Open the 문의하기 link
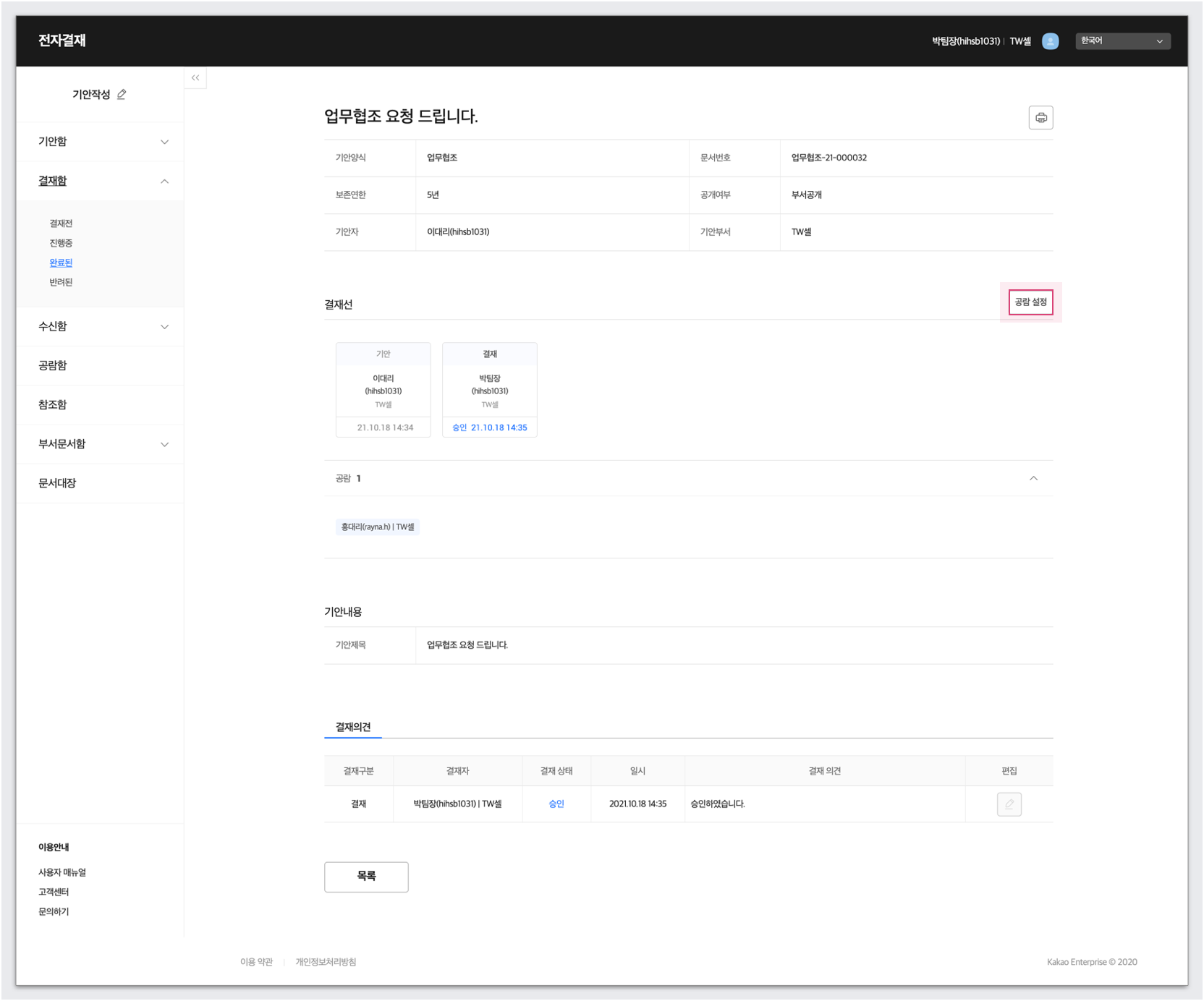1204x1001 pixels. click(x=54, y=911)
